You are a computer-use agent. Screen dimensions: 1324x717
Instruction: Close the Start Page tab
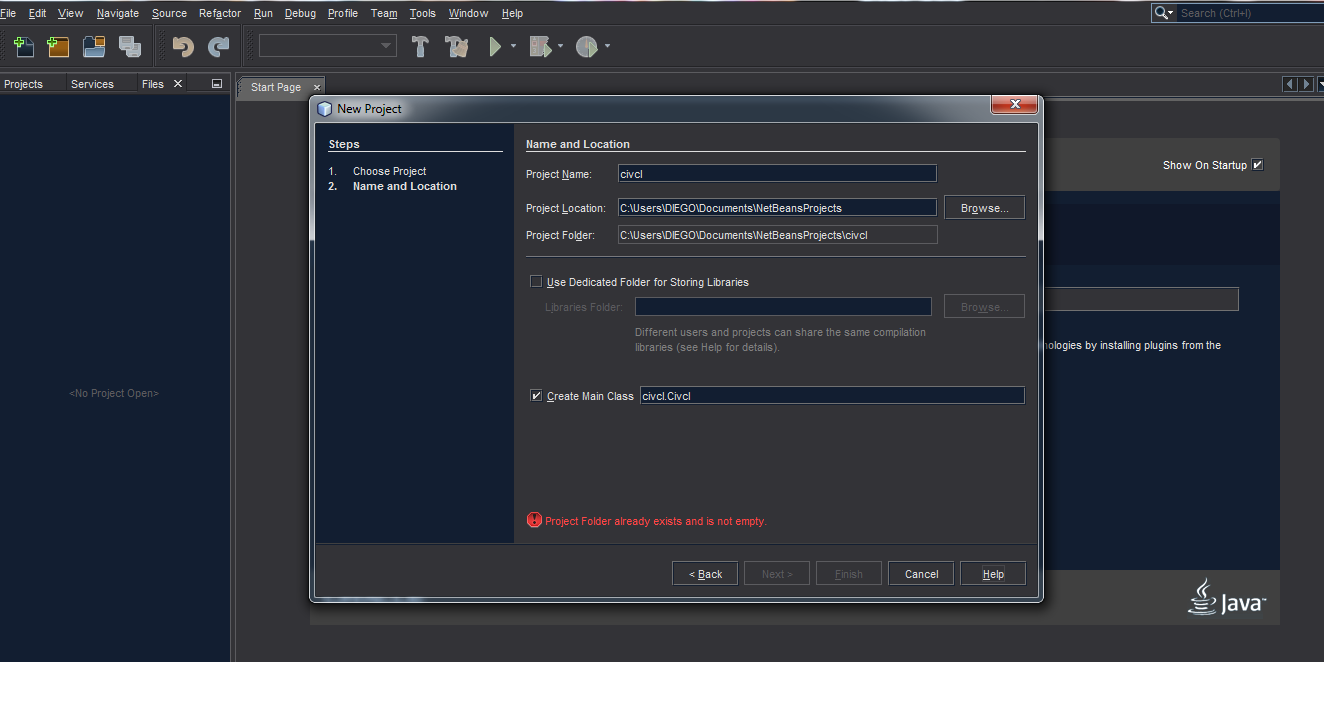[x=316, y=87]
